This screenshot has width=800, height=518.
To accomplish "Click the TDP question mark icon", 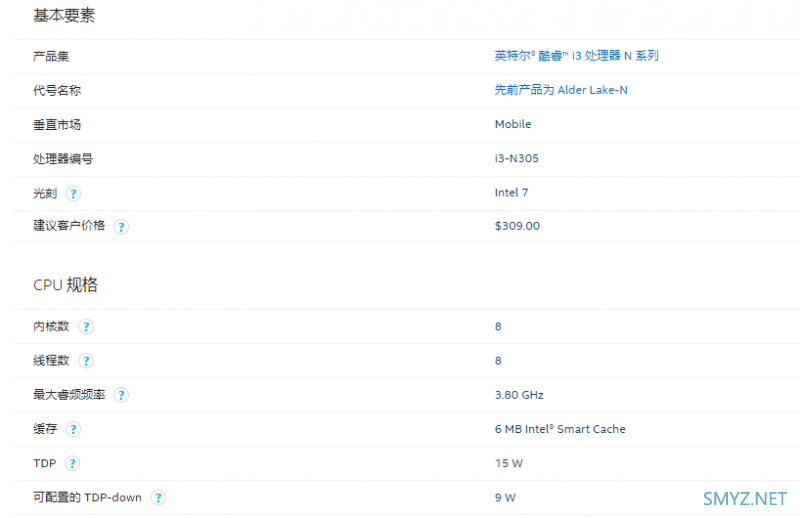I will (x=72, y=463).
